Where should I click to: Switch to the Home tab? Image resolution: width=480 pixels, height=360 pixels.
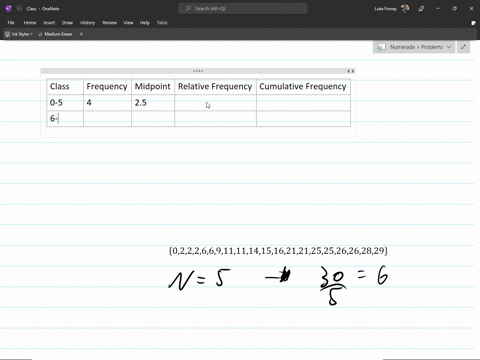click(x=30, y=23)
